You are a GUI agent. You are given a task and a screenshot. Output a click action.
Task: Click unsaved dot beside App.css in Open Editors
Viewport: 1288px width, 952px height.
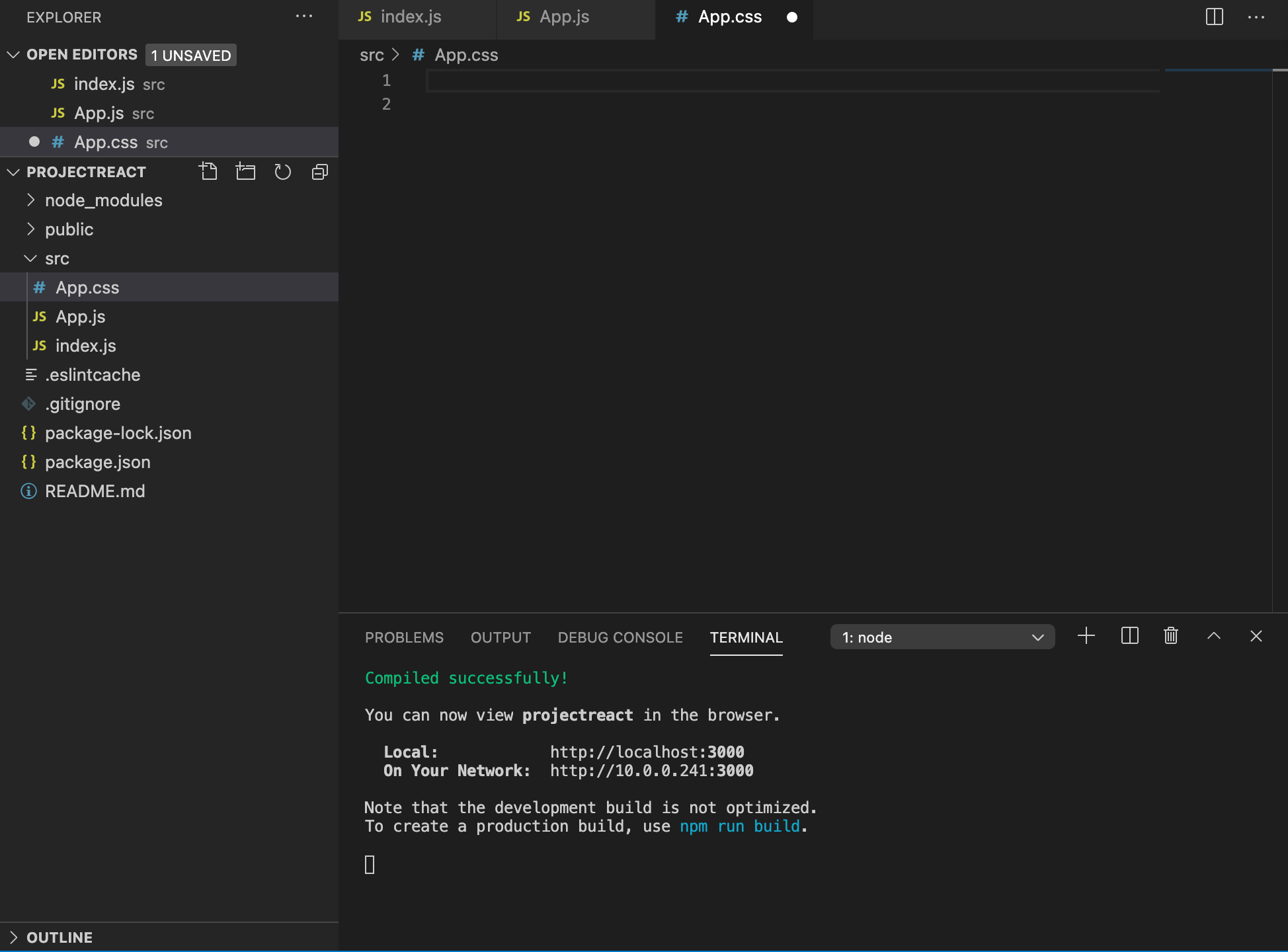(x=34, y=141)
